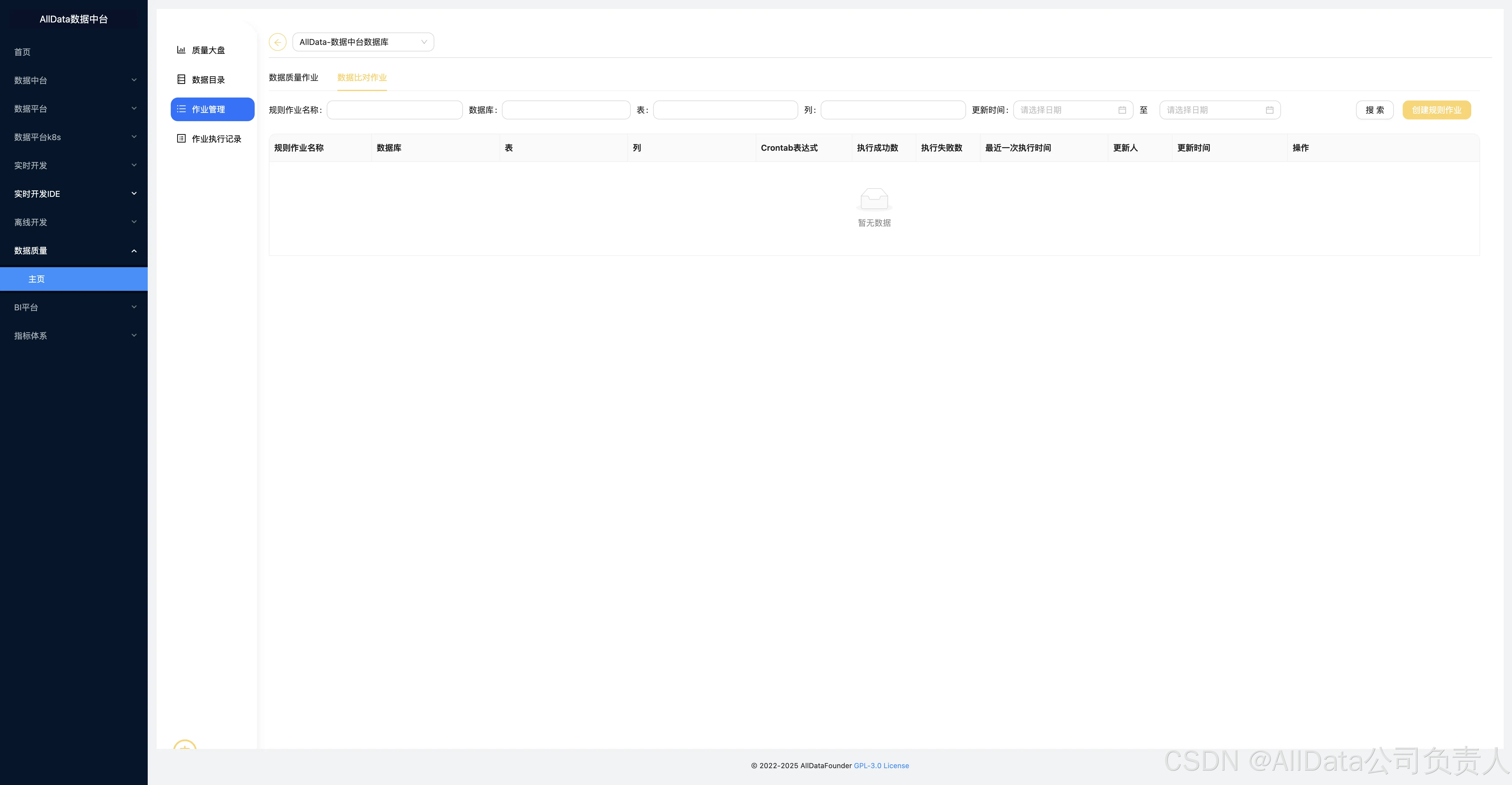Select the 数据比对作业 tab
Screen dimensions: 1512x785
click(x=362, y=77)
